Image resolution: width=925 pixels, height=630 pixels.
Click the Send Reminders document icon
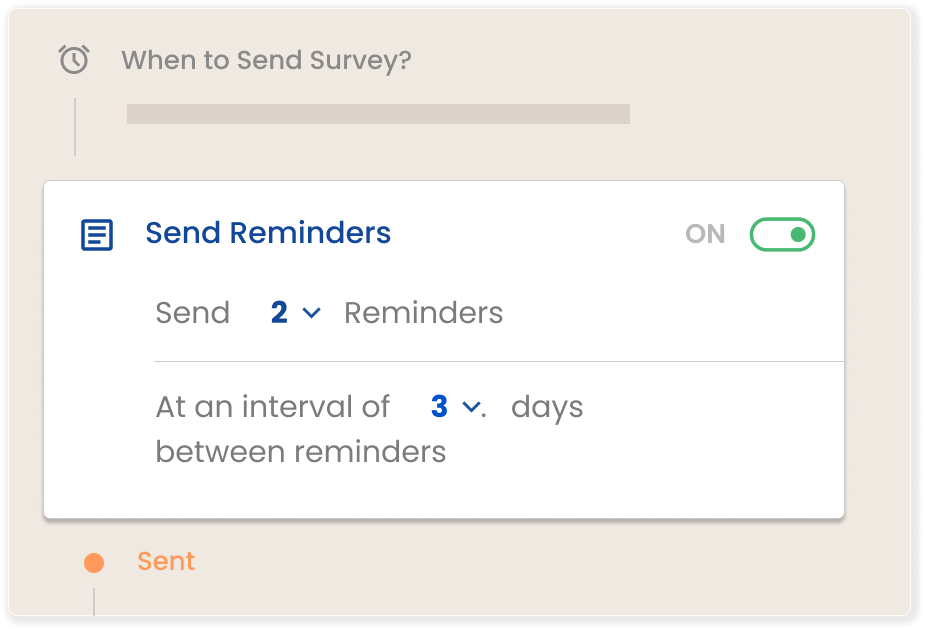[x=97, y=235]
